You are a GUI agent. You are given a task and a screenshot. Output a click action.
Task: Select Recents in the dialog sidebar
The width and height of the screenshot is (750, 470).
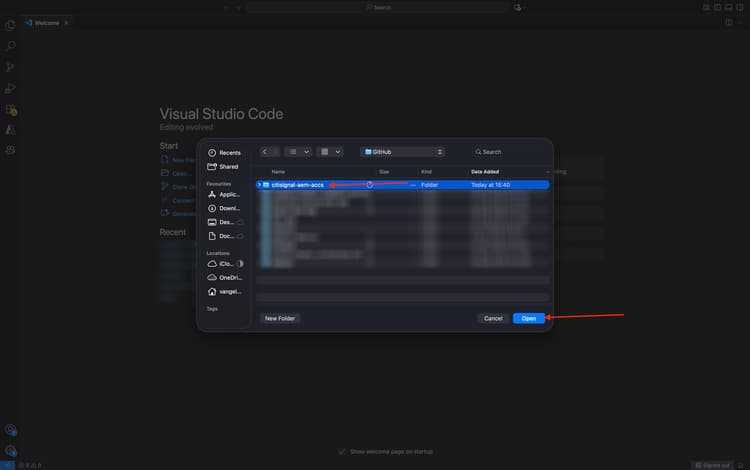[224, 153]
